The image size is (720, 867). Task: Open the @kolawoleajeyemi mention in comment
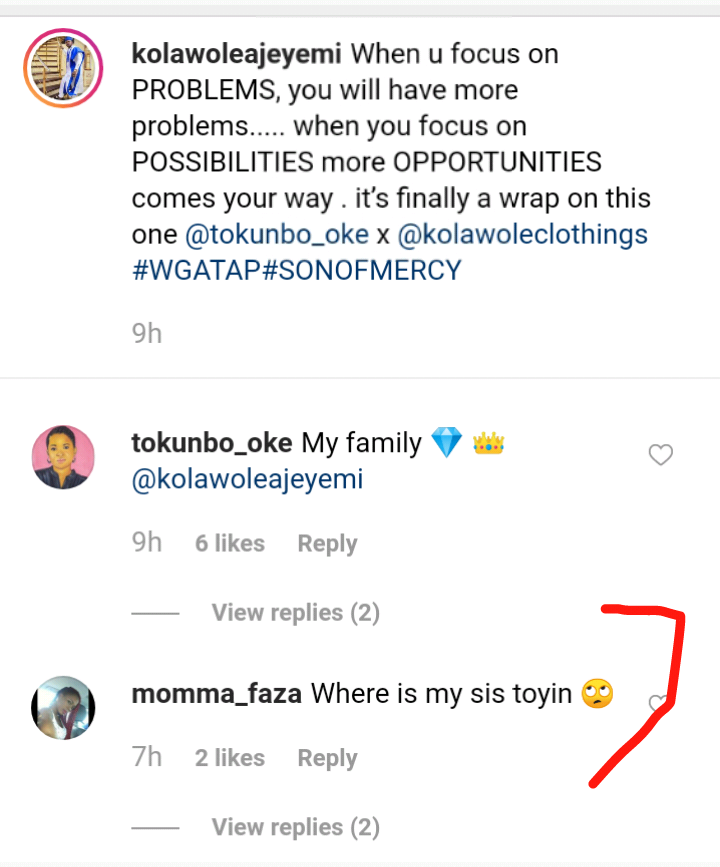[247, 480]
